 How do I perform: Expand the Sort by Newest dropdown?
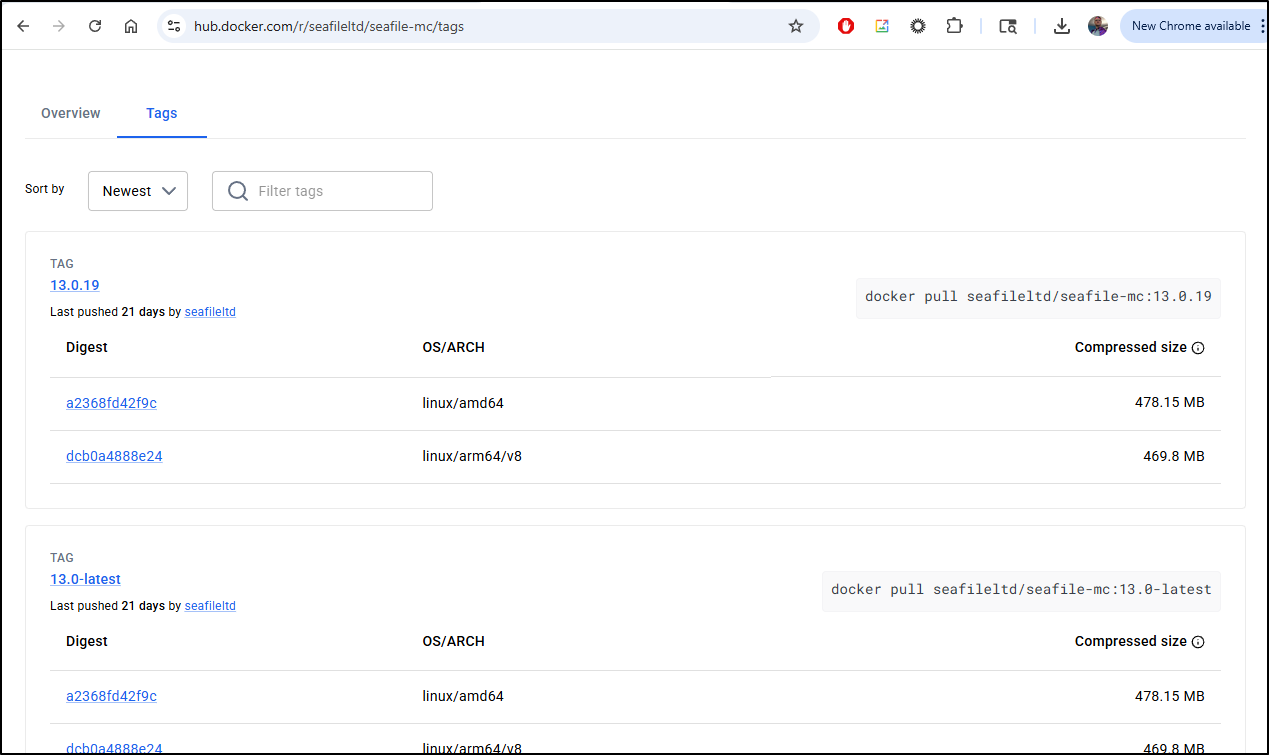click(138, 191)
